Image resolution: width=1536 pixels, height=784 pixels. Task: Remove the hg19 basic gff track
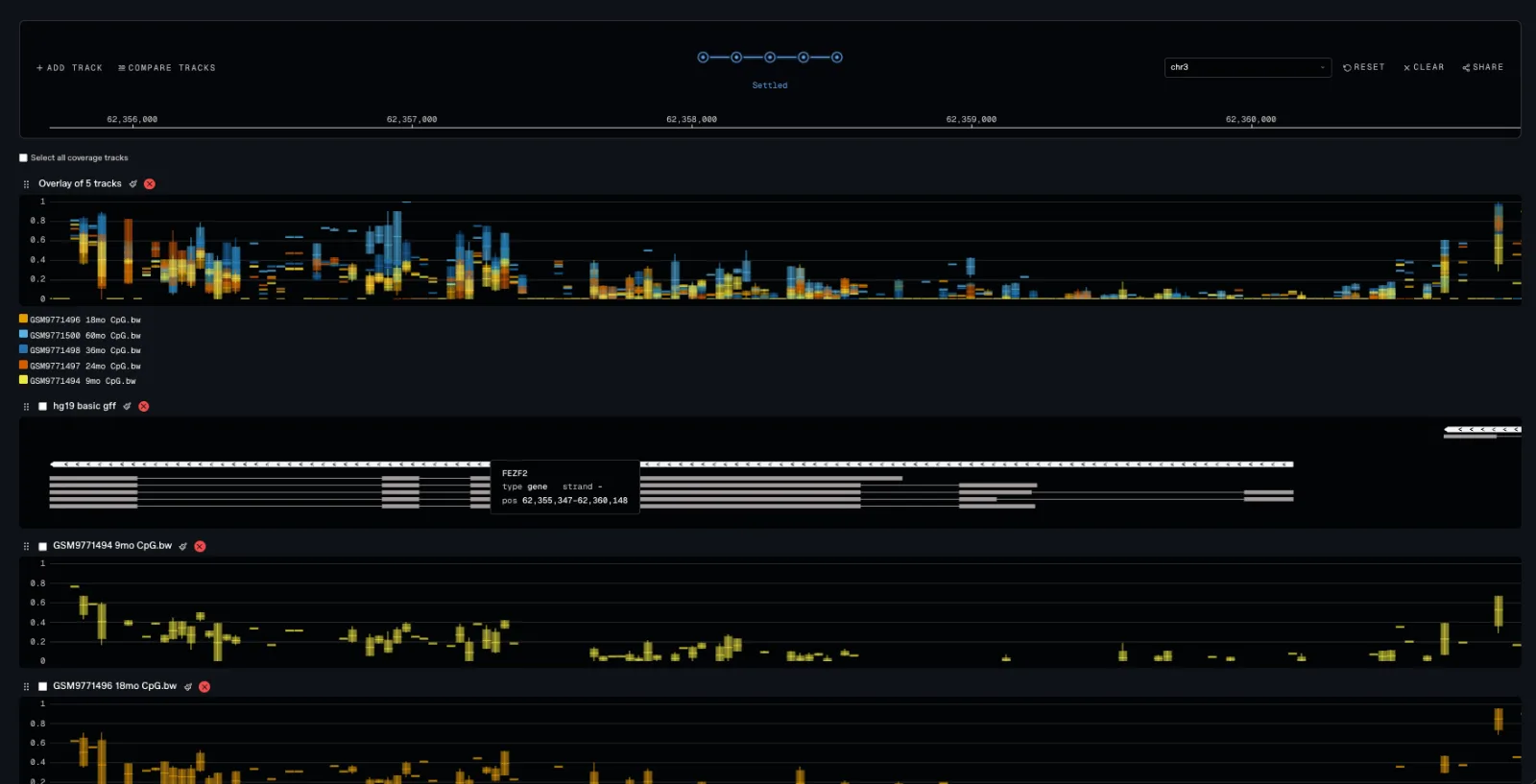click(x=144, y=407)
